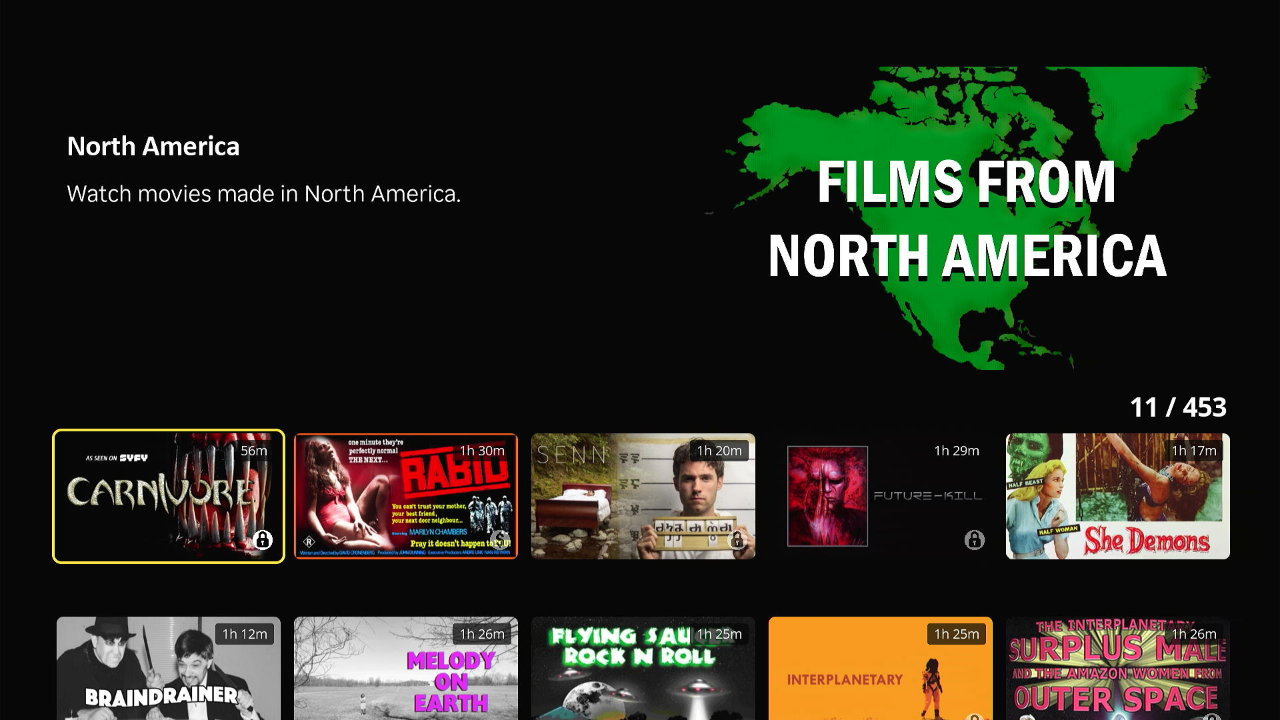The image size is (1280, 720).
Task: Click "Watch movies made in North America." description
Action: 264,193
